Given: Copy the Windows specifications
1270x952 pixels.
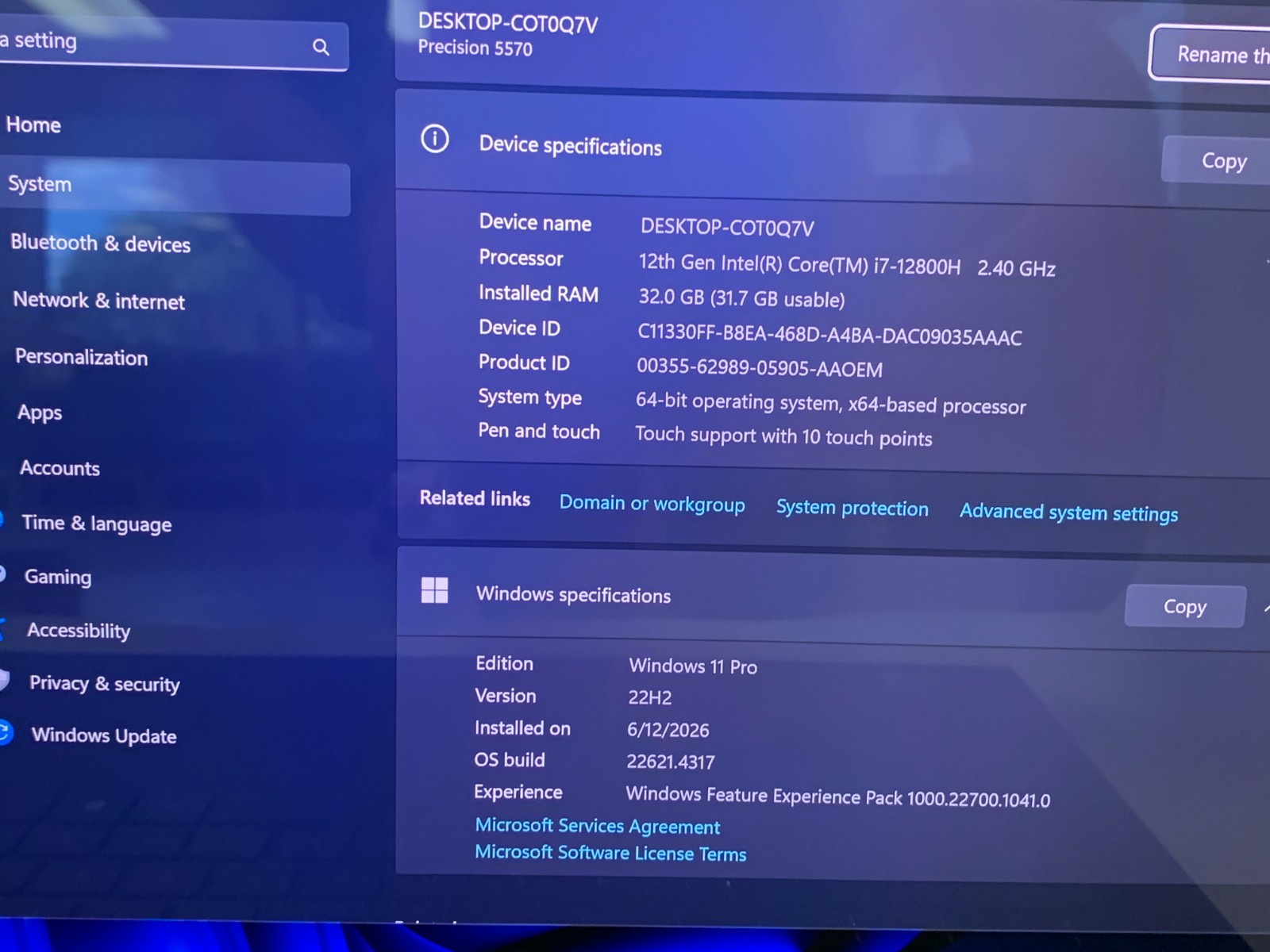Looking at the screenshot, I should tap(1185, 607).
